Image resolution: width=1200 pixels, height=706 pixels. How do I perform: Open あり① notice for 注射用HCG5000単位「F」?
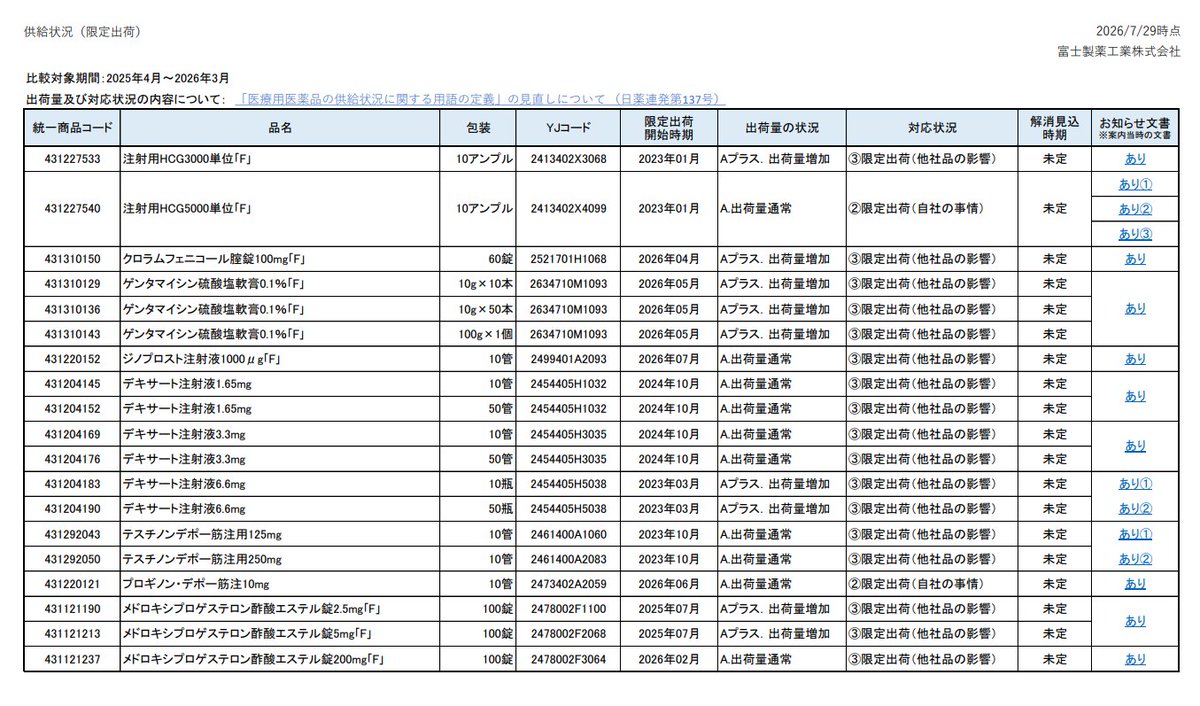coord(1135,185)
